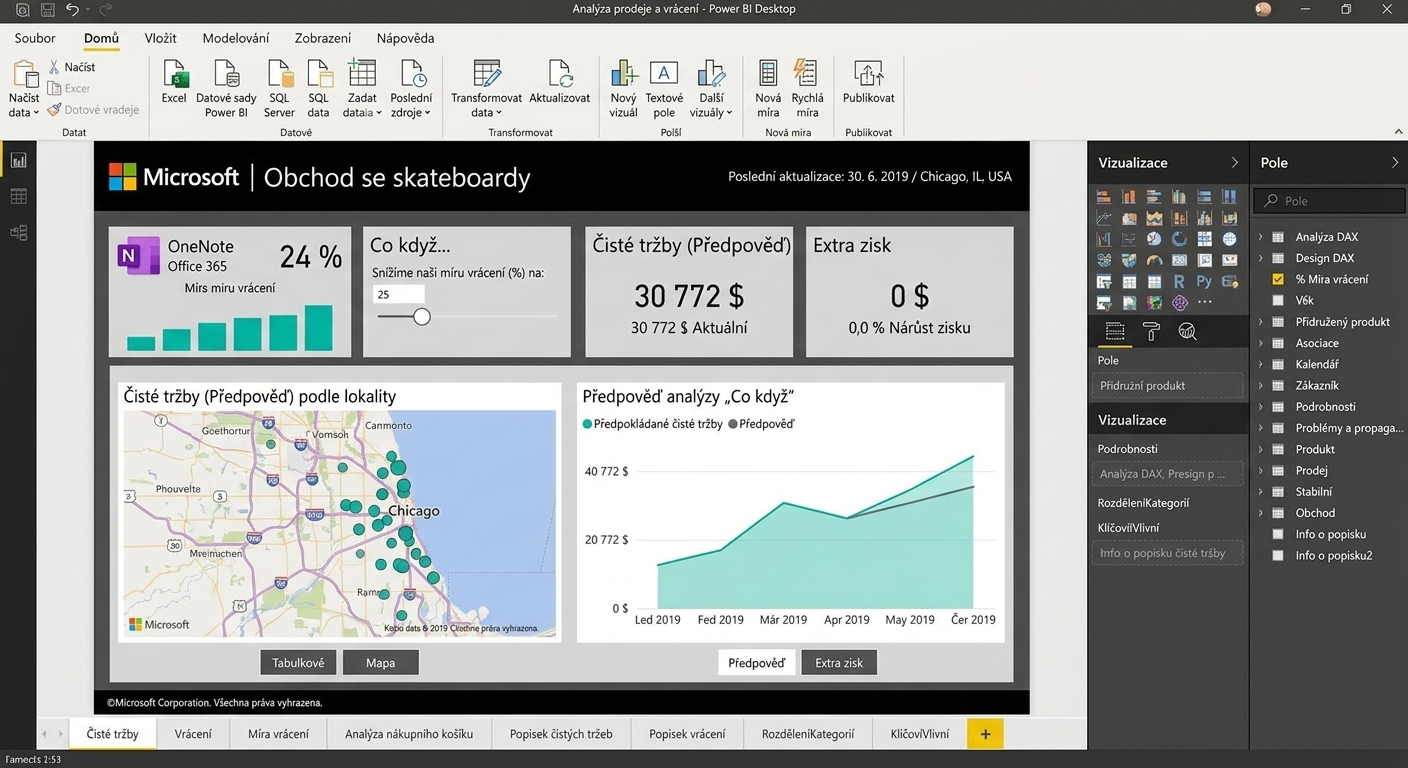
Task: Collapse the ribbon with the caret
Action: tap(1397, 132)
